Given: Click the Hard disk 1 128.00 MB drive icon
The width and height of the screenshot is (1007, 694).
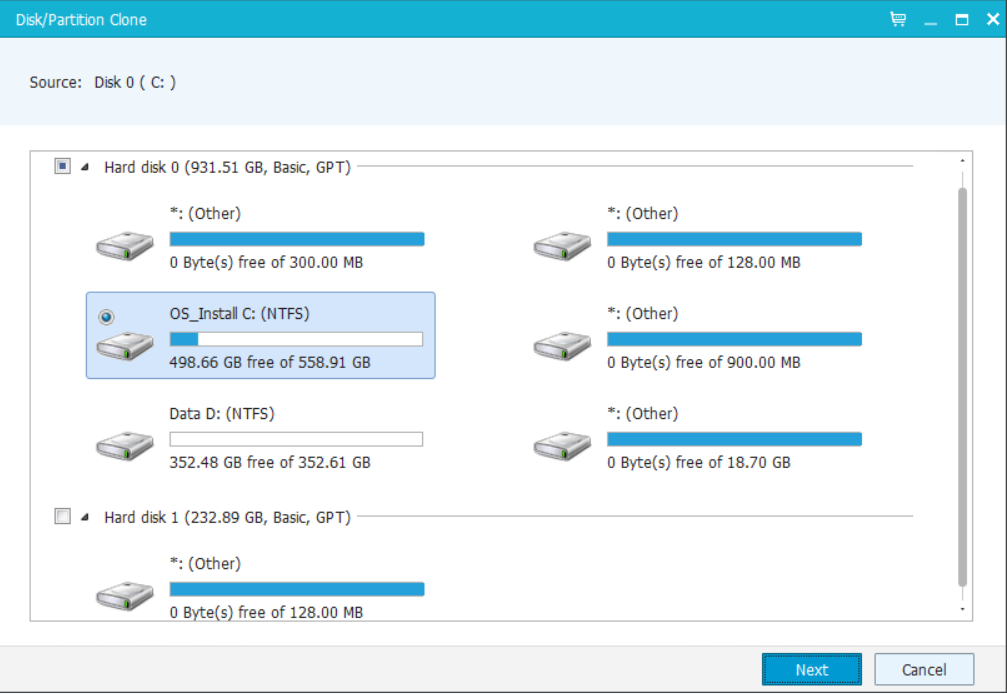Looking at the screenshot, I should click(x=125, y=596).
